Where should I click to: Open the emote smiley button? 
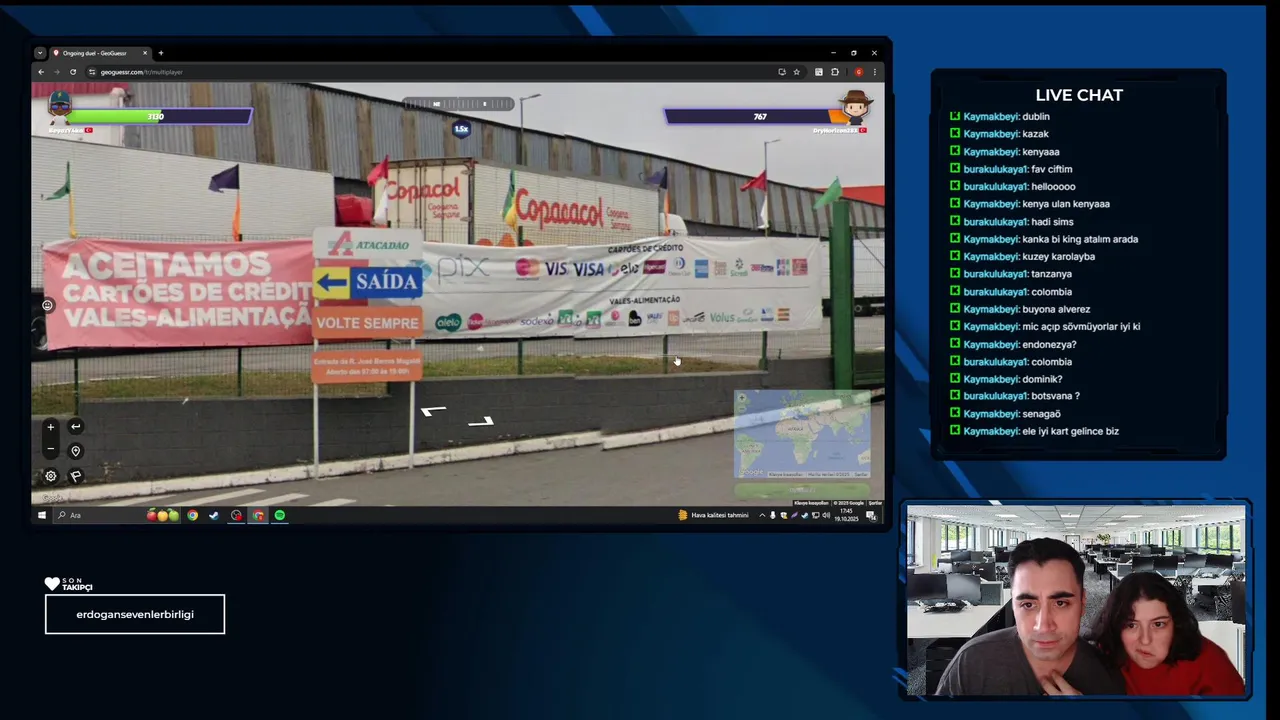tap(47, 305)
